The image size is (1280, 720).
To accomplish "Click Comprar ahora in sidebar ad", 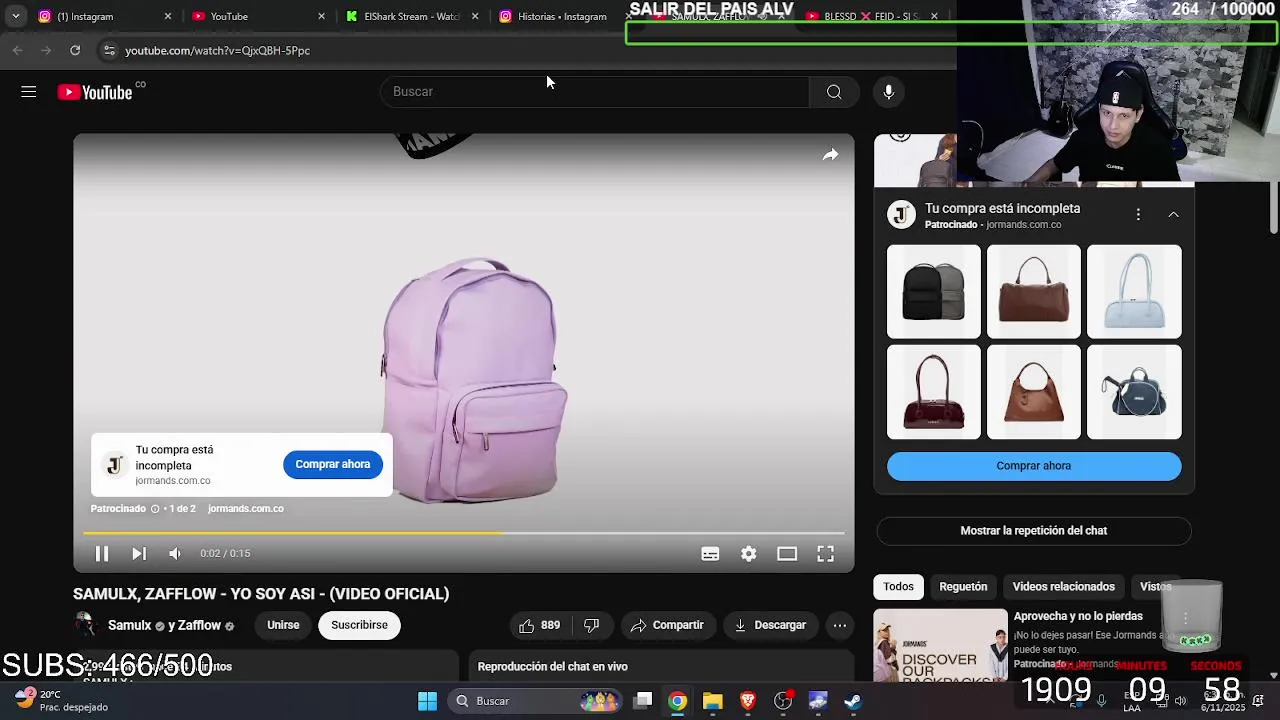I will [1033, 466].
